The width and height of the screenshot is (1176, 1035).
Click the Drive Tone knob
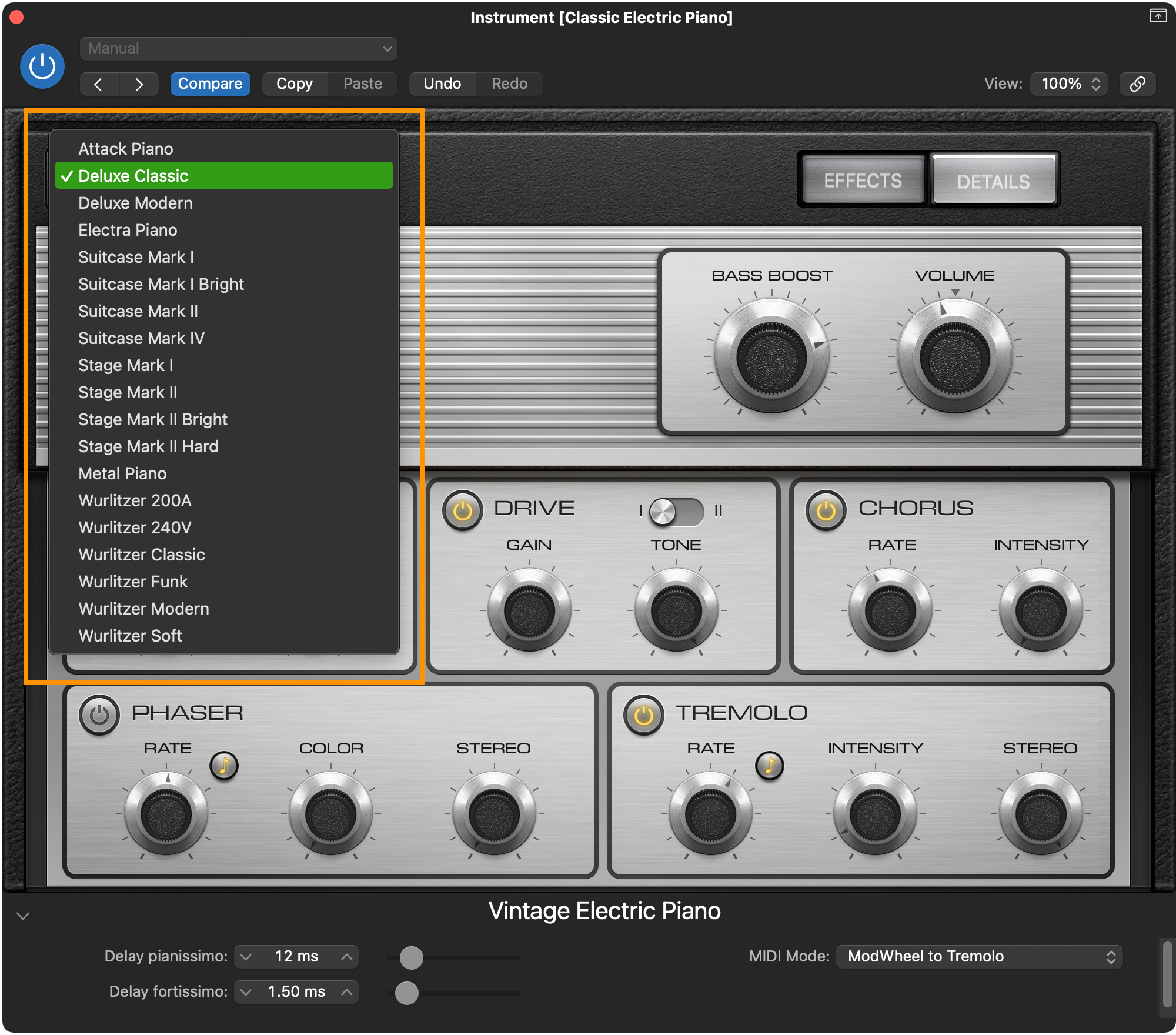pos(676,610)
